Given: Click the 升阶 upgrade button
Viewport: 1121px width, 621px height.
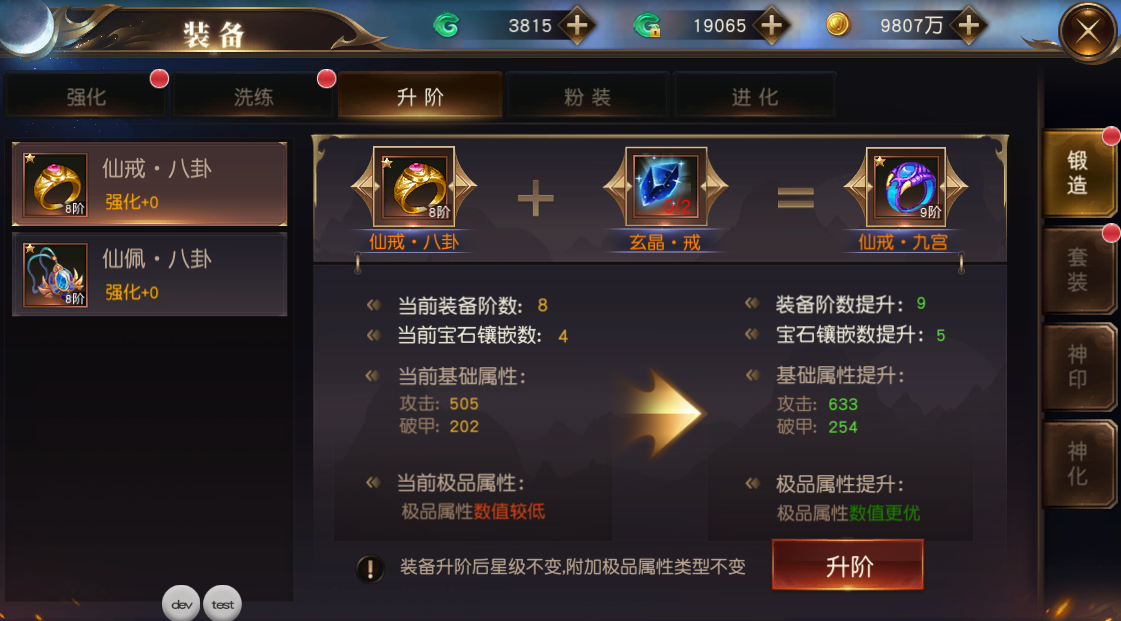Looking at the screenshot, I should pyautogui.click(x=848, y=565).
